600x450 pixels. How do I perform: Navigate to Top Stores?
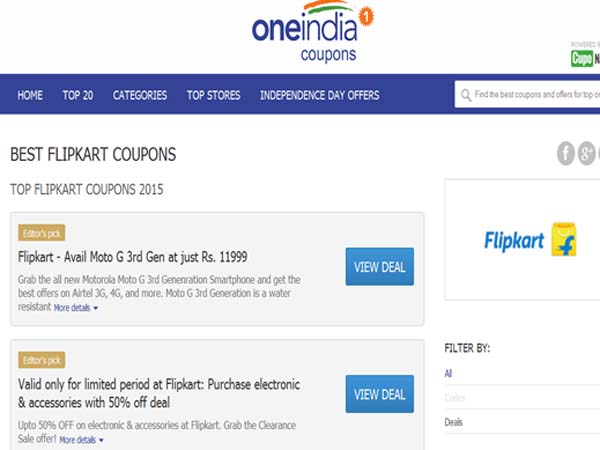click(x=213, y=96)
